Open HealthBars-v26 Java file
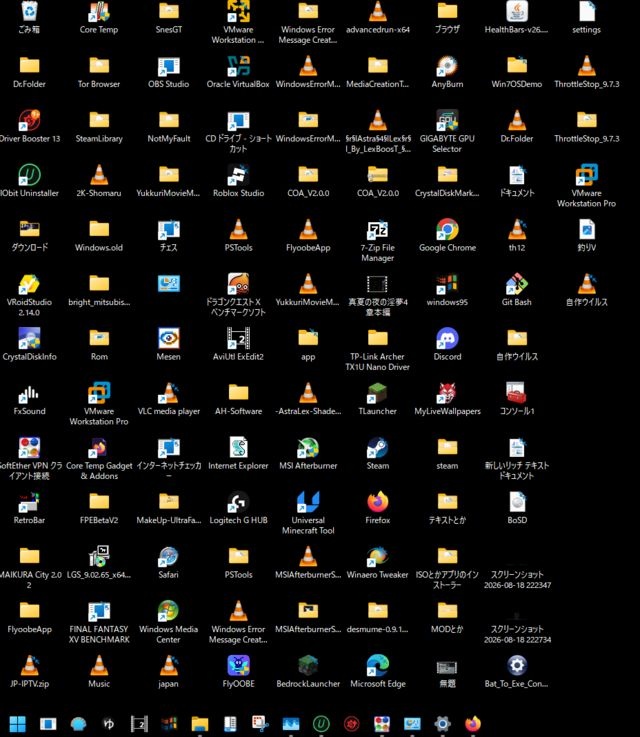 pos(517,11)
